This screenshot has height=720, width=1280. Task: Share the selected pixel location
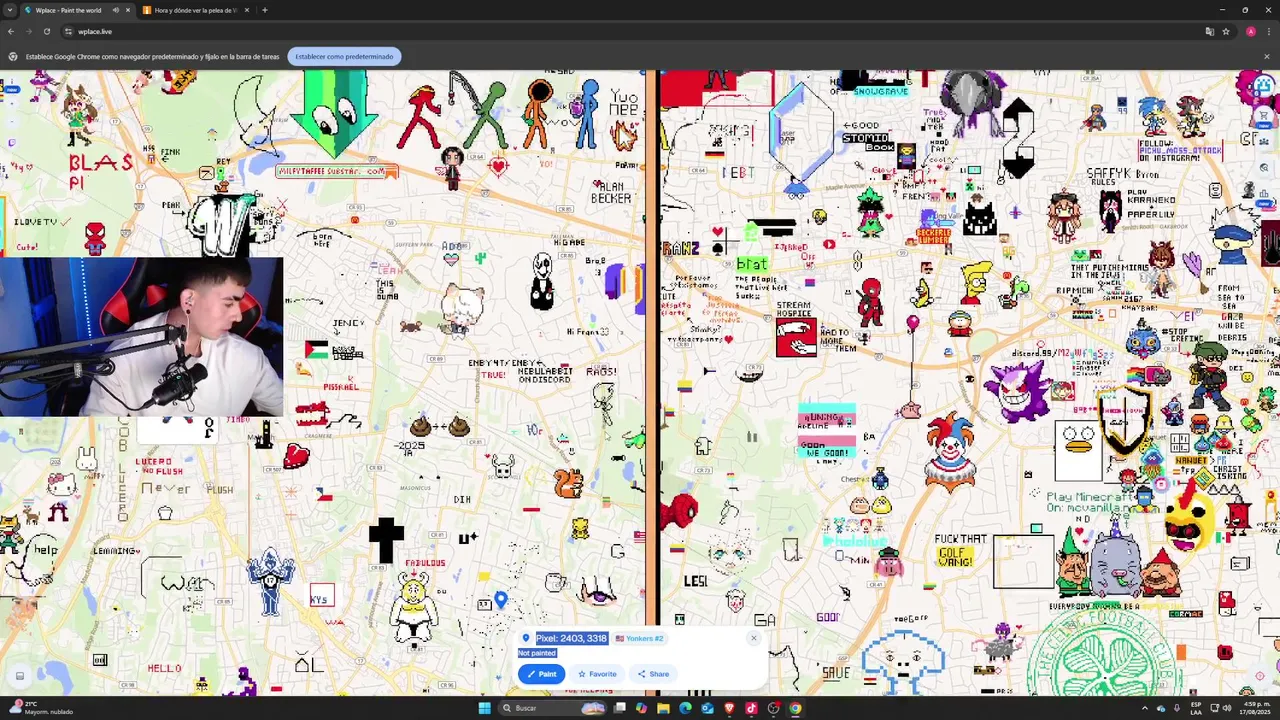(654, 674)
